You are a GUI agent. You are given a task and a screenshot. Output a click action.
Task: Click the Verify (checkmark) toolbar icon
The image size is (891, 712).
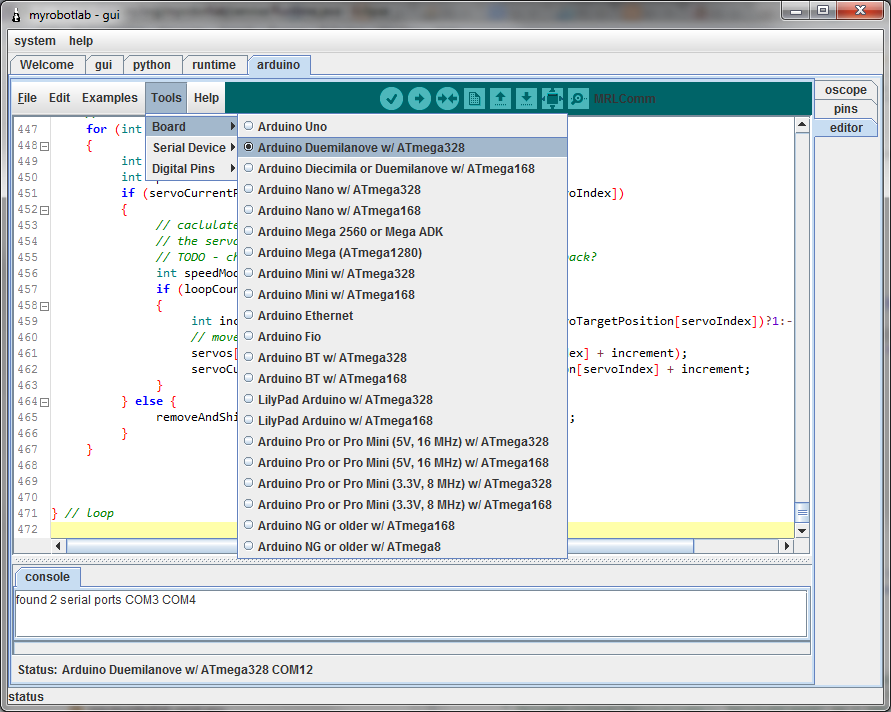392,99
